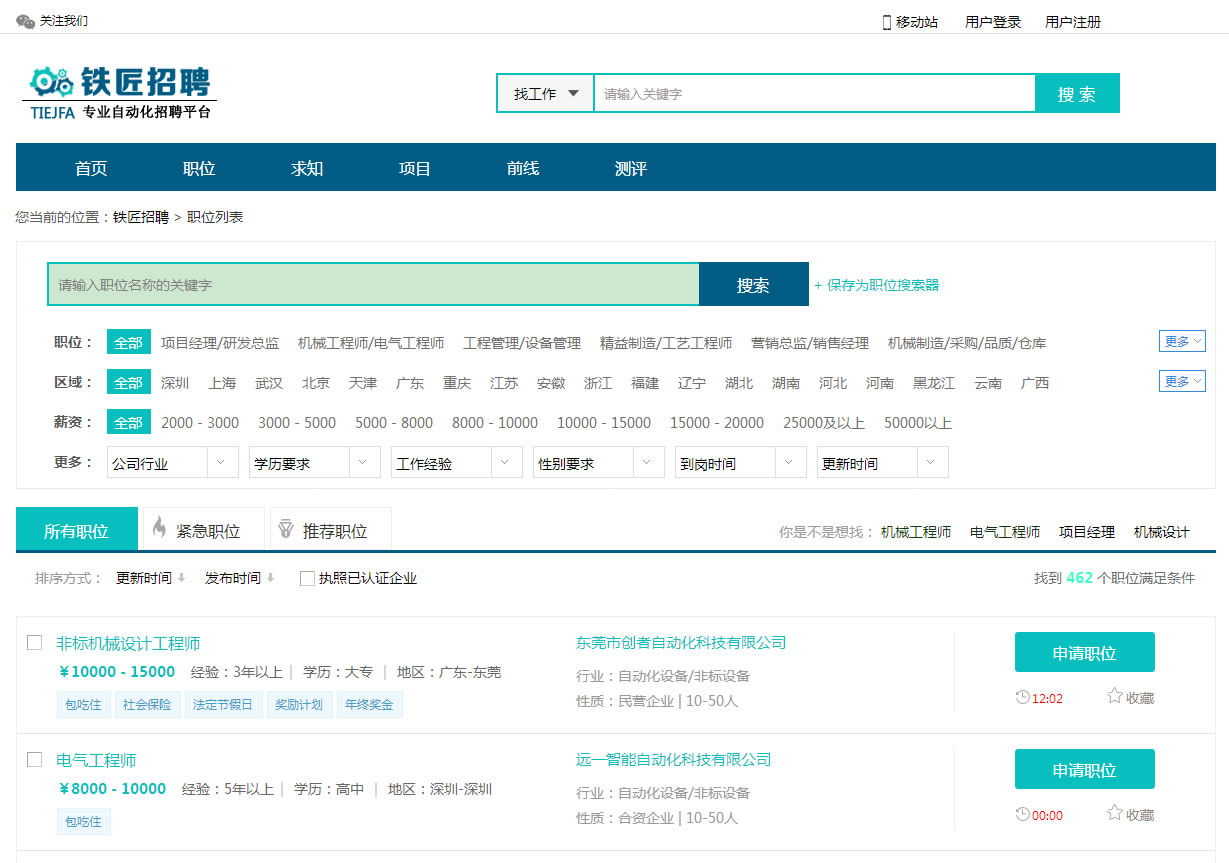Viewport: 1229px width, 863px height.
Task: Open the 职位 navigation item
Action: point(199,168)
